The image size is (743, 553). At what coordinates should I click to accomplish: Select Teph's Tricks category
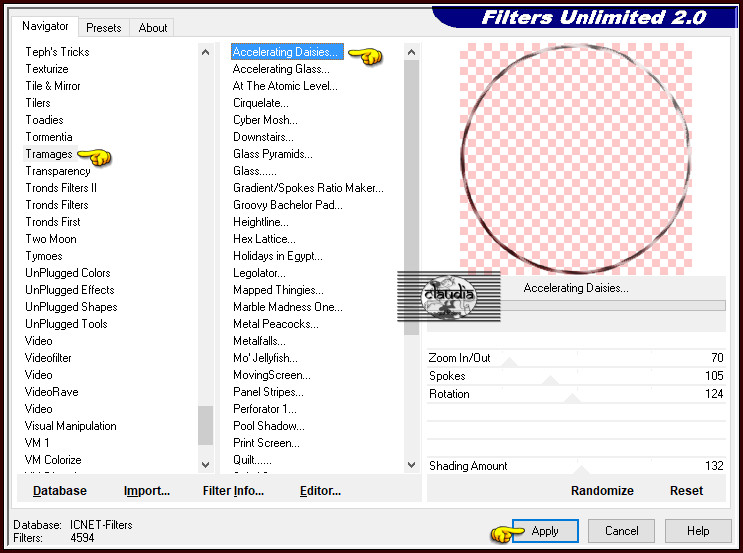point(57,52)
